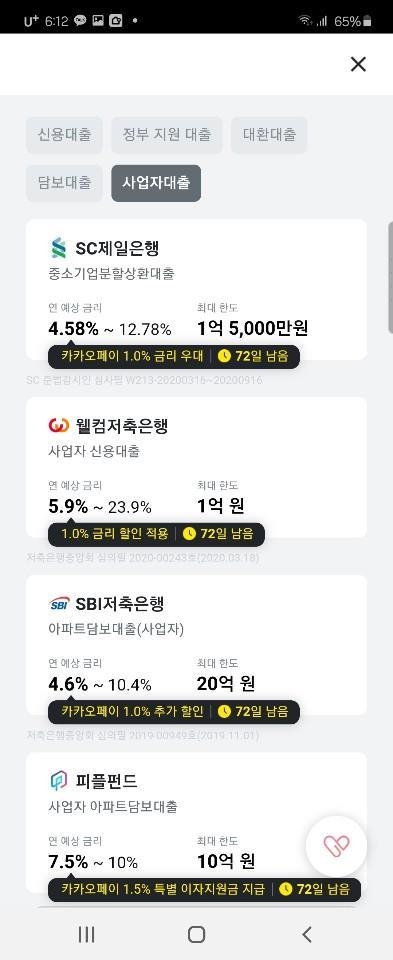The image size is (393, 960).
Task: Tap the 피플펀드 logo icon
Action: (59, 781)
